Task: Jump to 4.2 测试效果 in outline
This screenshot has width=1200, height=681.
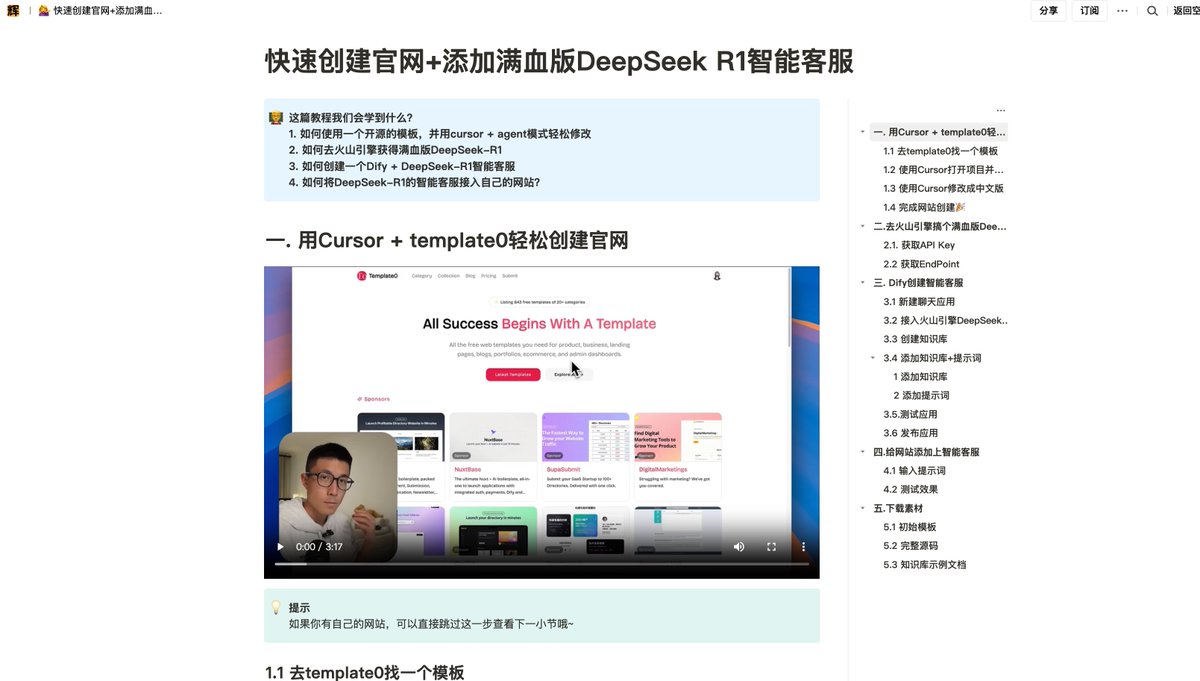Action: coord(910,489)
